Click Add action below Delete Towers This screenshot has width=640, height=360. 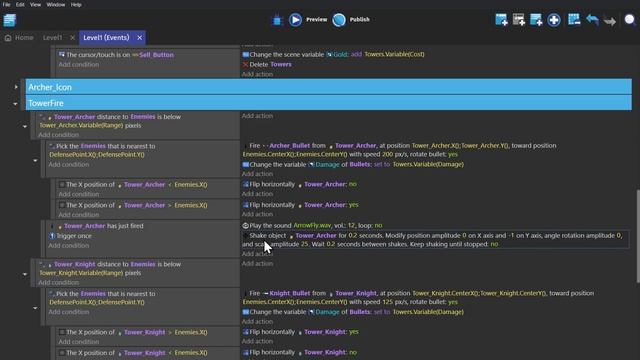[257, 74]
